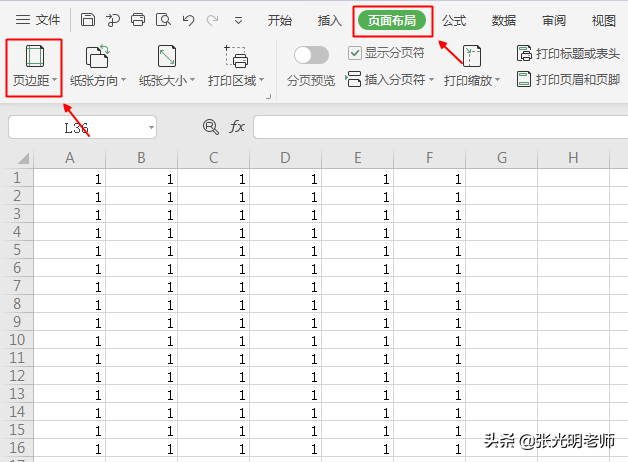The image size is (628, 462).
Task: Expand the 纸张大小 dropdown
Action: 193,80
